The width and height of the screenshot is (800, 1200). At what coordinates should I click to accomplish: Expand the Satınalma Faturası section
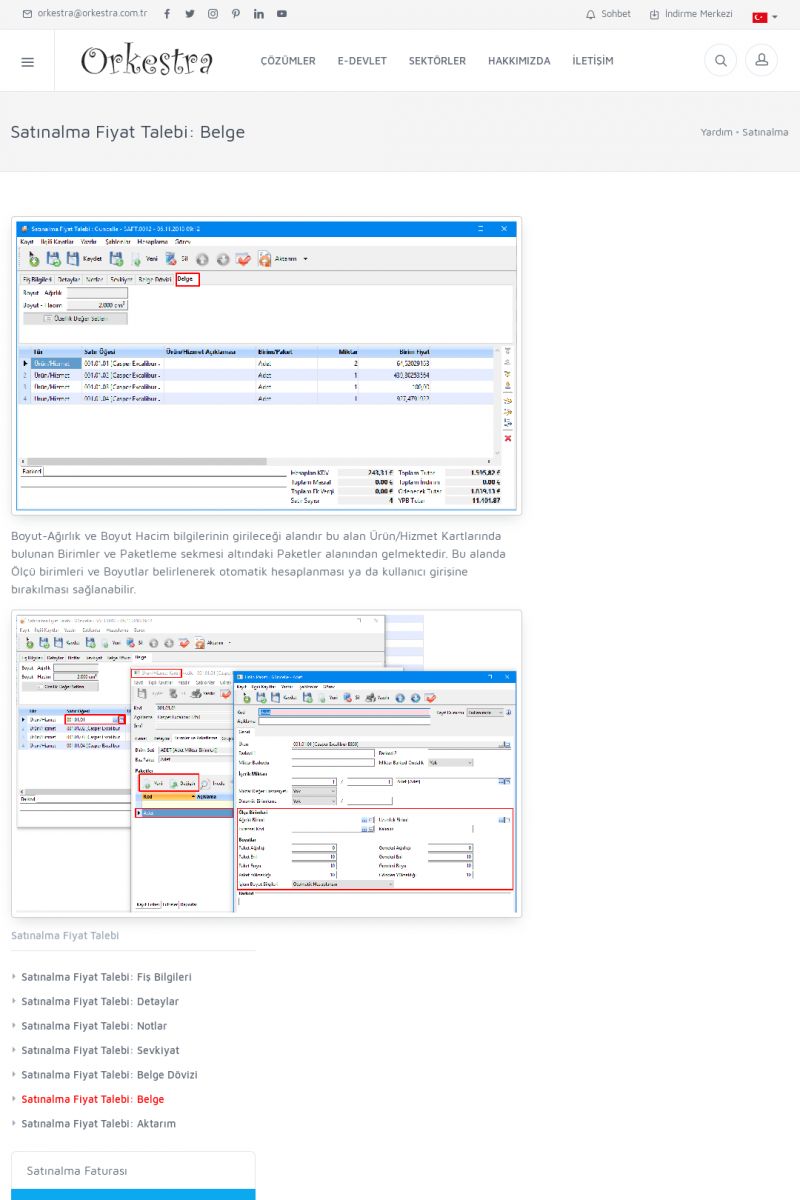pyautogui.click(x=133, y=1171)
